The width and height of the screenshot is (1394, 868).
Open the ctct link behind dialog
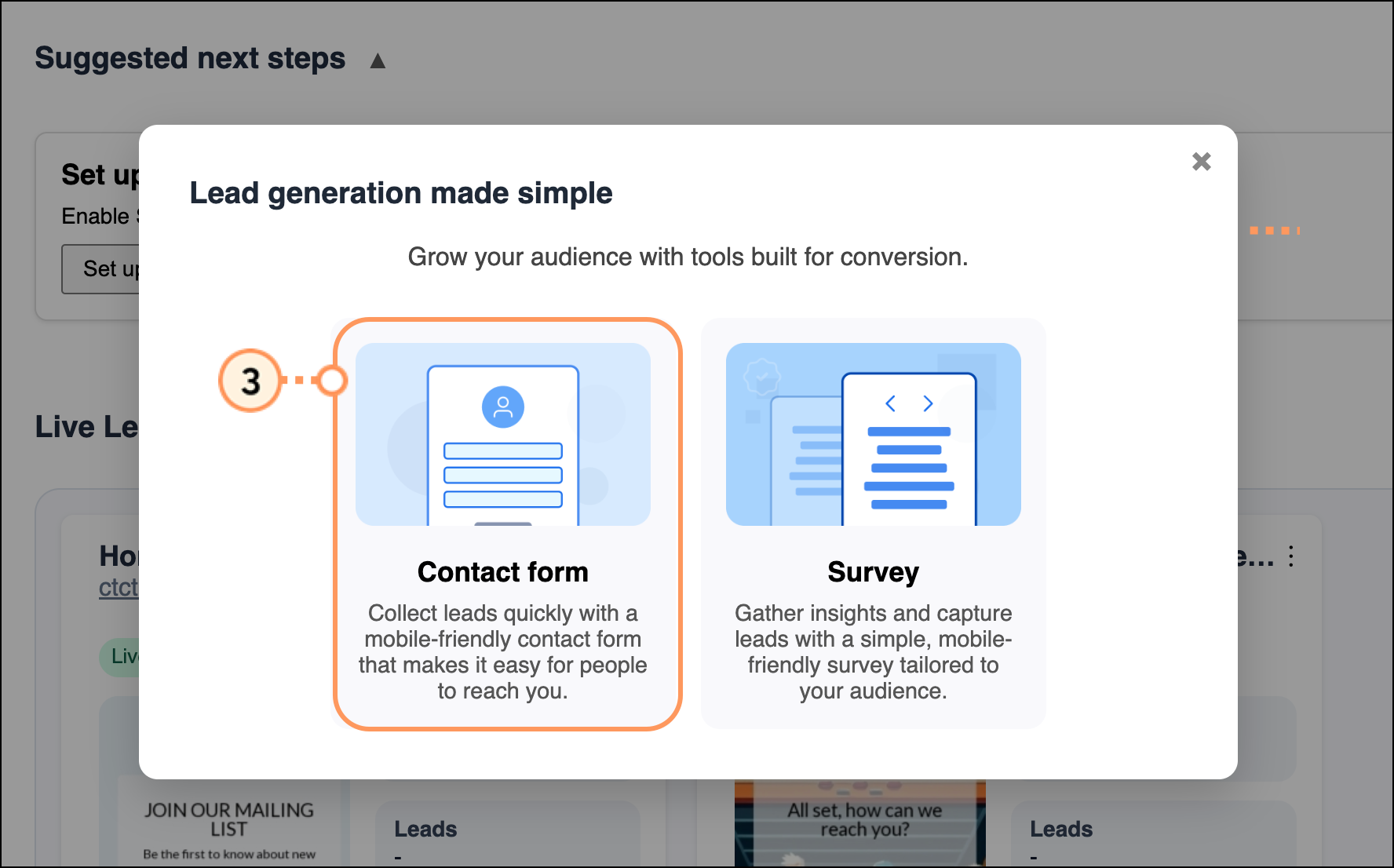(119, 587)
